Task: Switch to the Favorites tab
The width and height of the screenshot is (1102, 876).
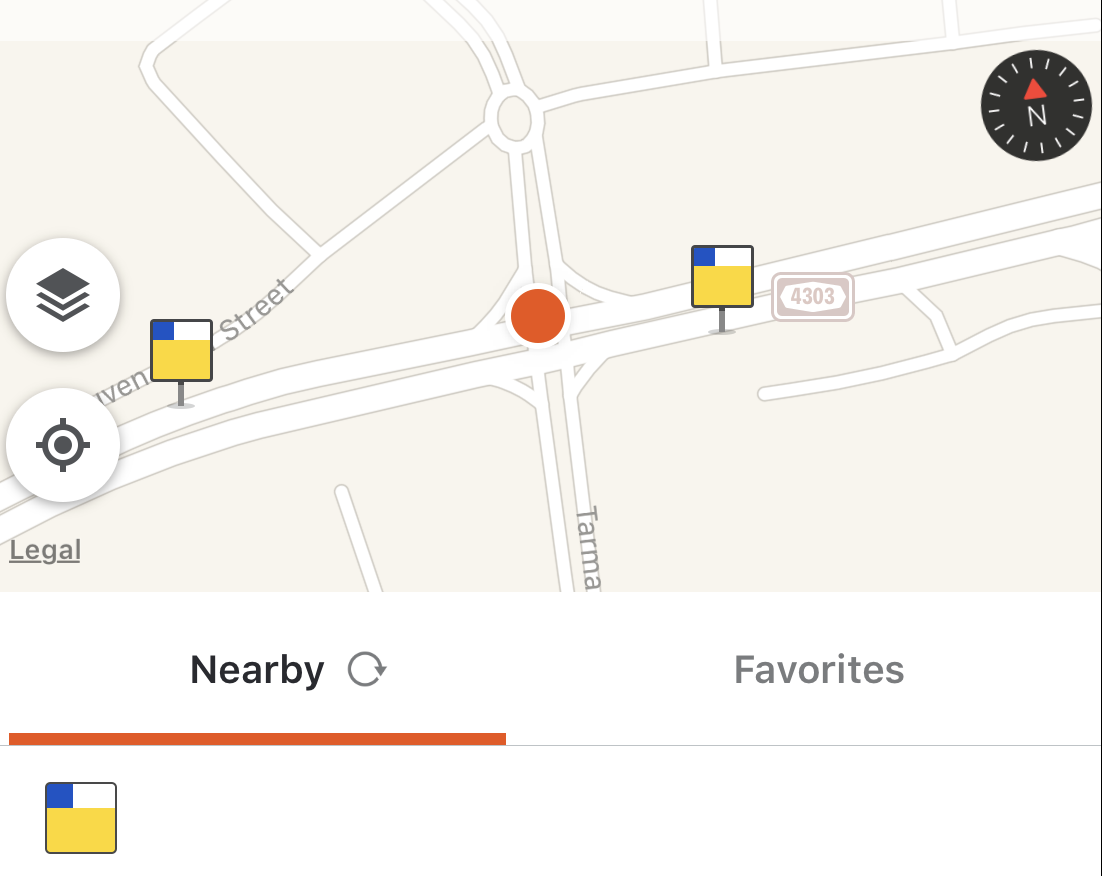Action: point(819,669)
